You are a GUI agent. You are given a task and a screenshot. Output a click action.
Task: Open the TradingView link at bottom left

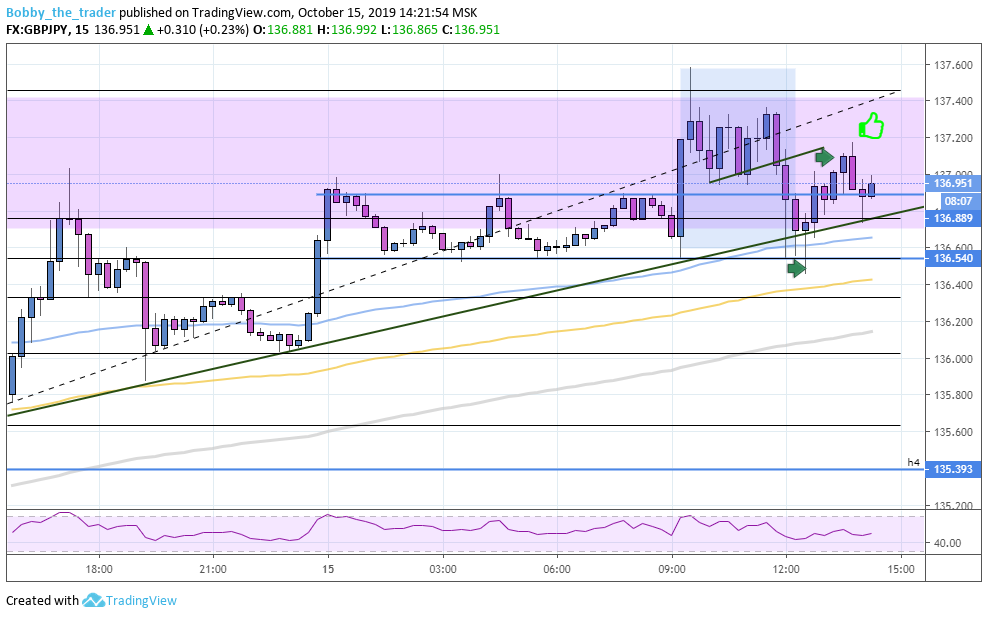(x=141, y=600)
